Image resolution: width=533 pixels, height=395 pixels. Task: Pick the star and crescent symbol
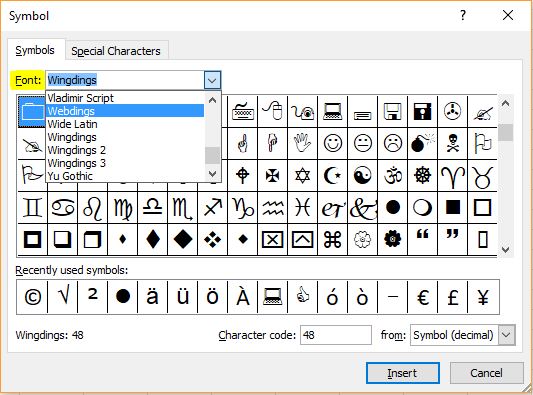332,175
